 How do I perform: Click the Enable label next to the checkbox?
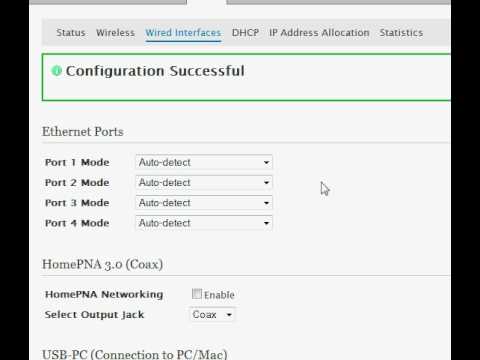point(219,295)
